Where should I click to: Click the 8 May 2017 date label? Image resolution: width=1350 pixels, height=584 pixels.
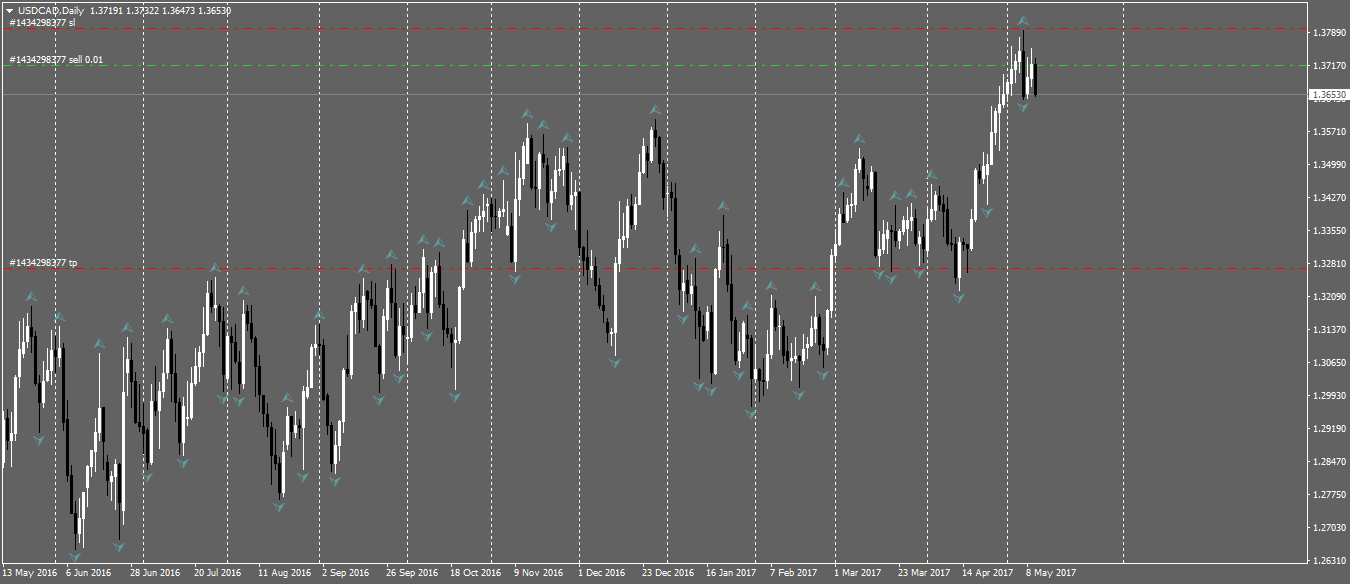[1050, 574]
